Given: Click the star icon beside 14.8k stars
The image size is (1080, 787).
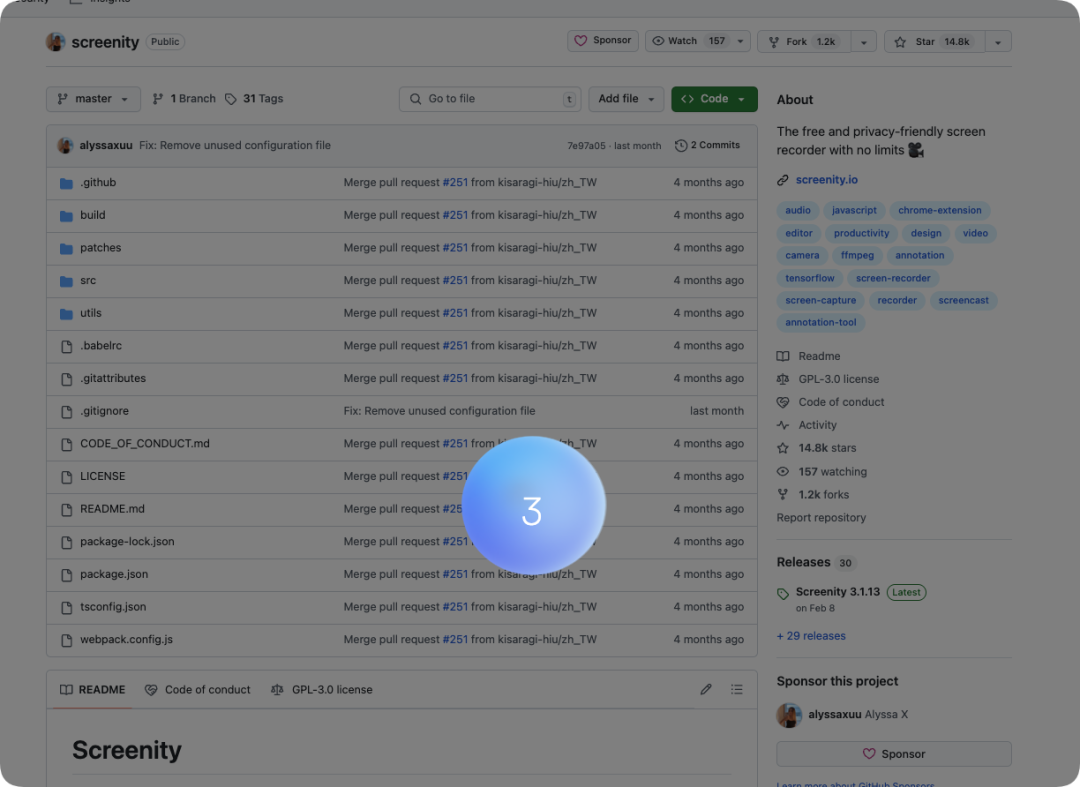Looking at the screenshot, I should (782, 448).
